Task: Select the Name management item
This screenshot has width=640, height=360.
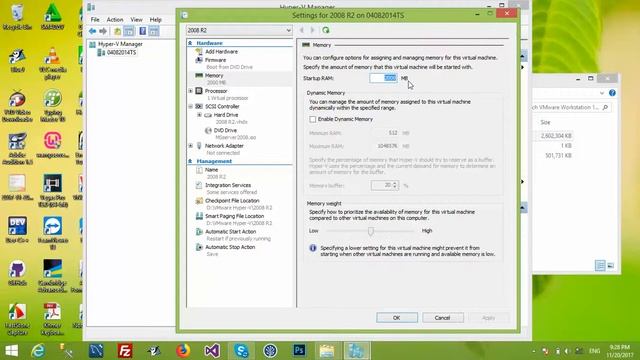Action: coord(211,170)
